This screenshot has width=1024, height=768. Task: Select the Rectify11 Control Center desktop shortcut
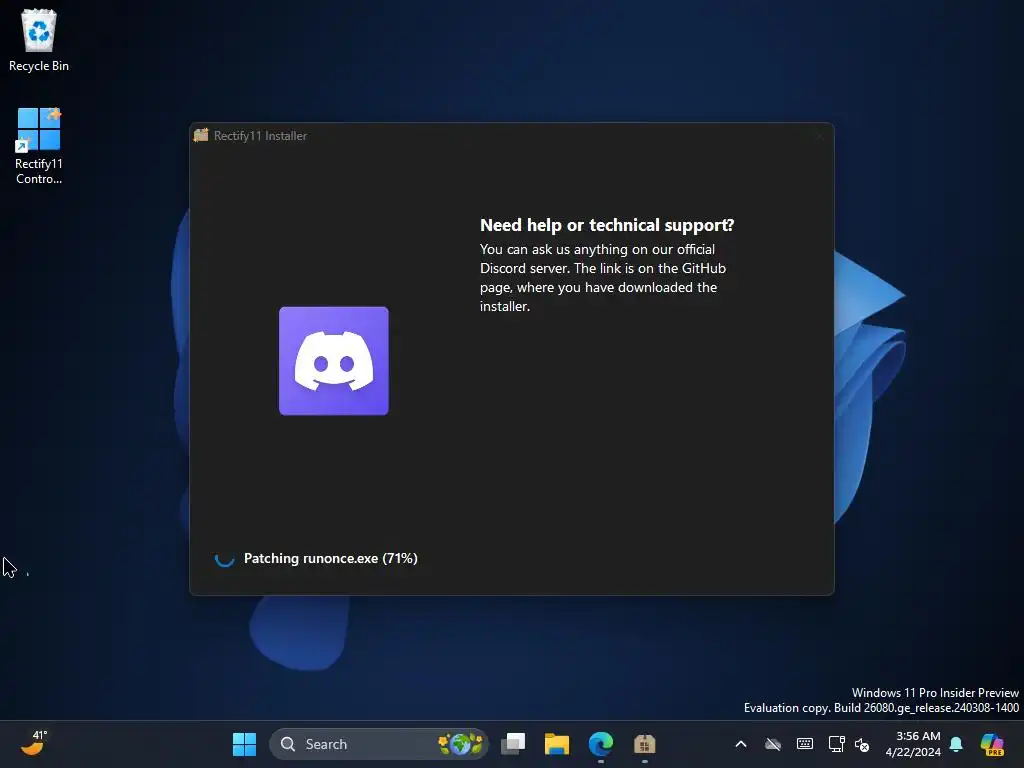39,146
